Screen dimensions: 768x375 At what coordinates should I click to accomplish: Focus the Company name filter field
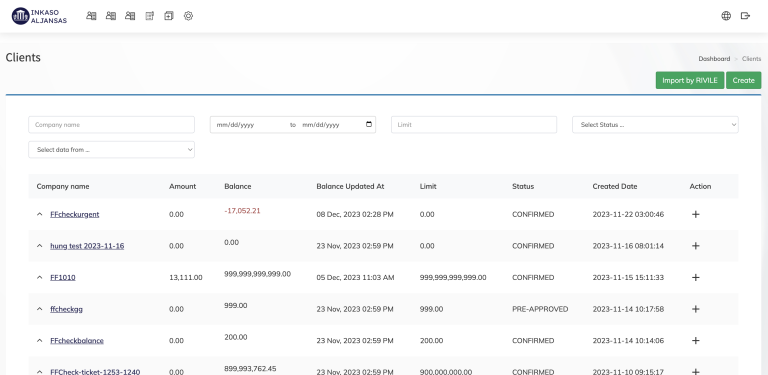[x=111, y=125]
